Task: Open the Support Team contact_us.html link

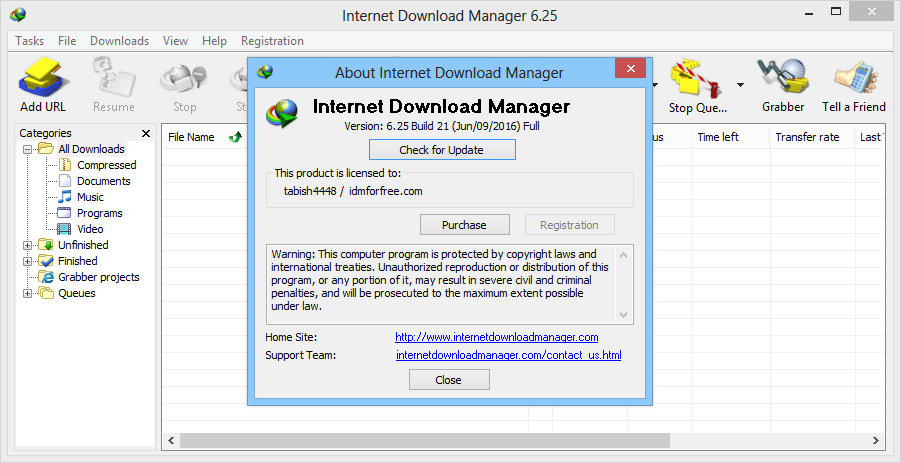Action: coord(509,355)
